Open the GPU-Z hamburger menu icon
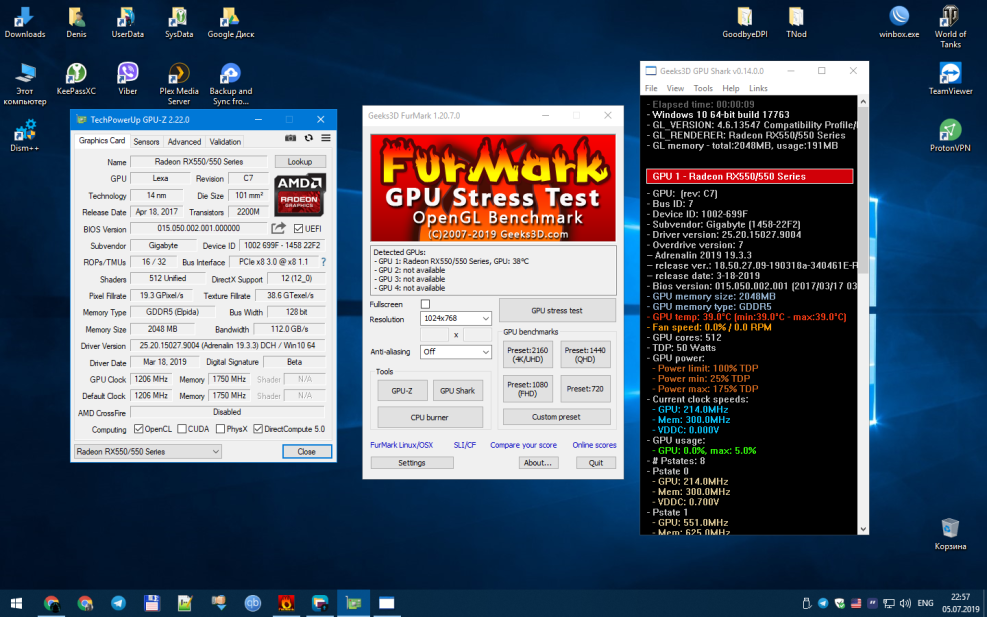The width and height of the screenshot is (987, 617). pos(325,138)
